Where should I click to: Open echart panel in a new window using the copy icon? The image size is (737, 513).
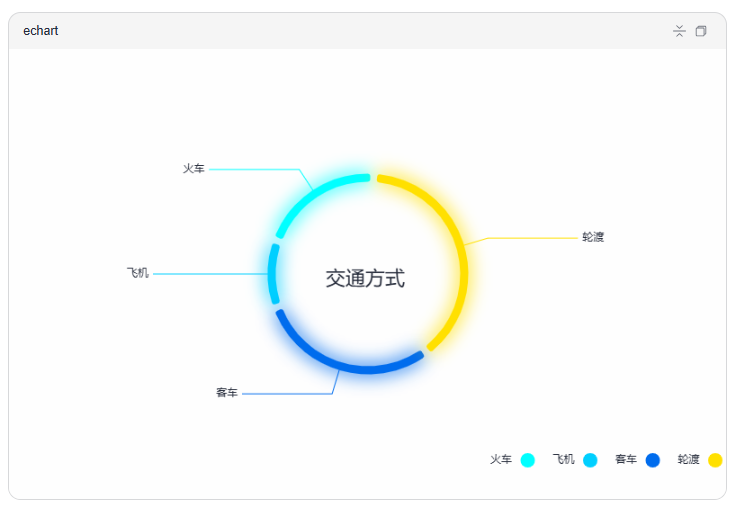pyautogui.click(x=701, y=31)
